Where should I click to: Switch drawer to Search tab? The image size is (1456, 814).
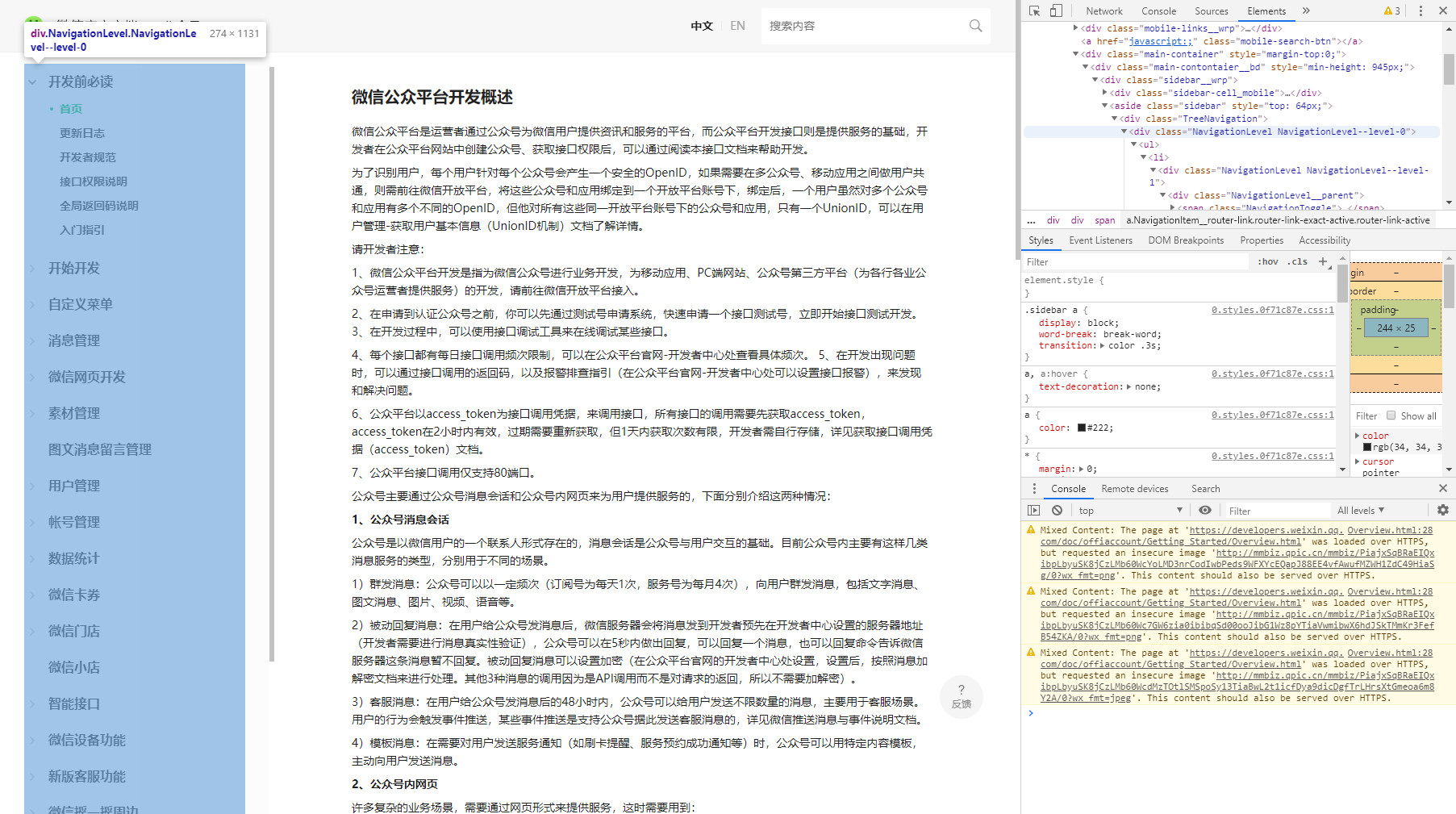pyautogui.click(x=1205, y=488)
